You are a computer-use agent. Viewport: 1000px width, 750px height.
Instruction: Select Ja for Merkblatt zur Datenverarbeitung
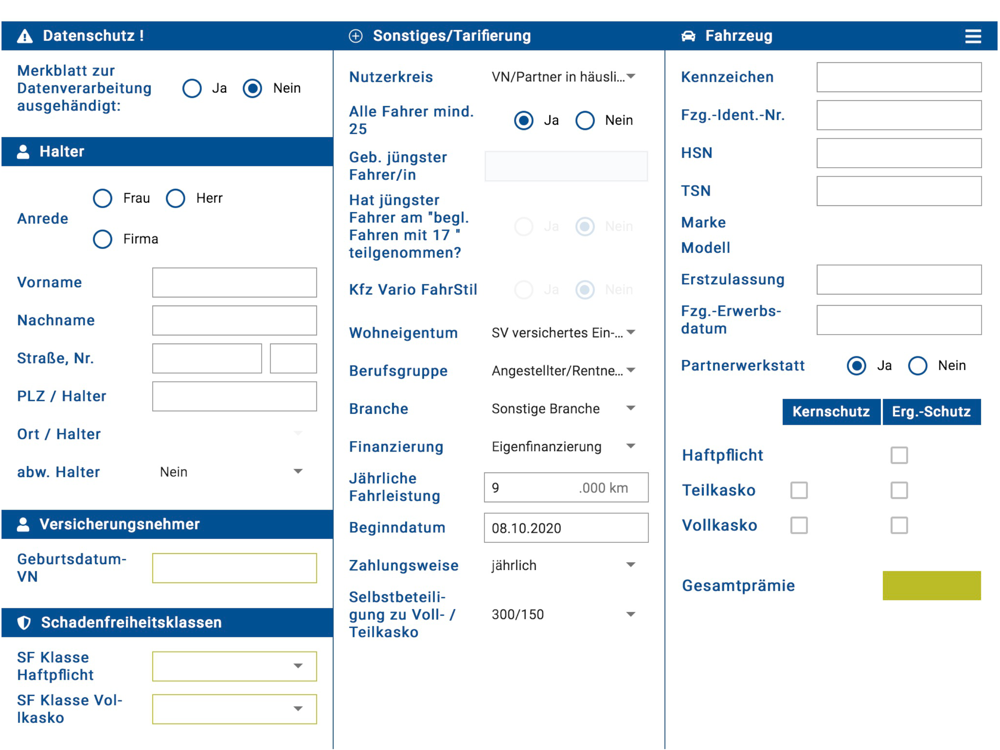(191, 88)
